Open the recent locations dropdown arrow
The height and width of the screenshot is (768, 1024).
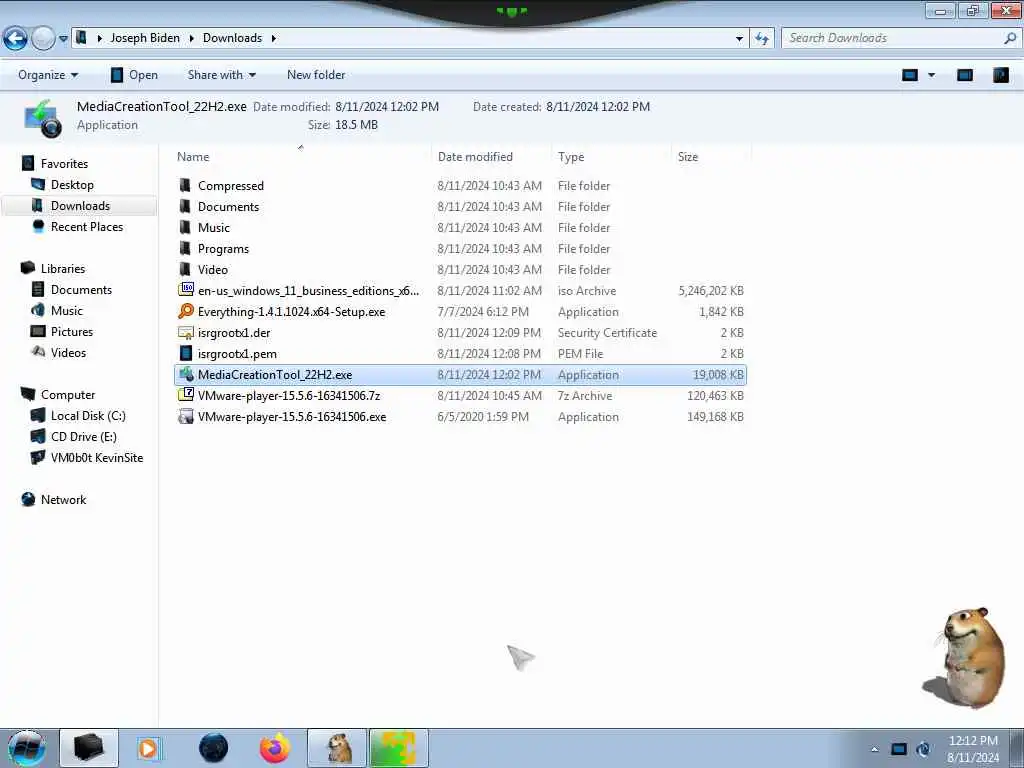63,39
